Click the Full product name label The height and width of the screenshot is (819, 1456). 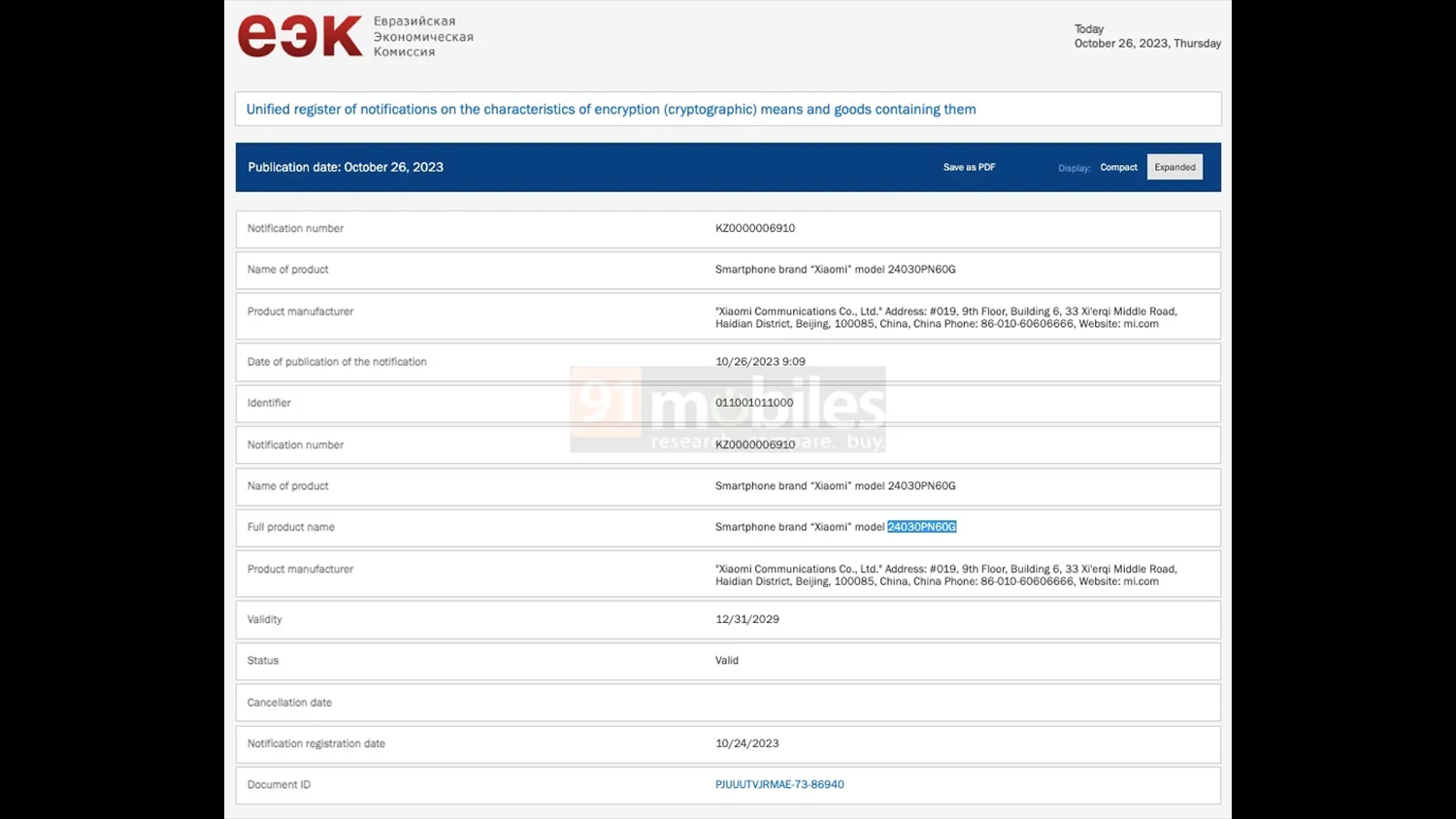(x=291, y=527)
